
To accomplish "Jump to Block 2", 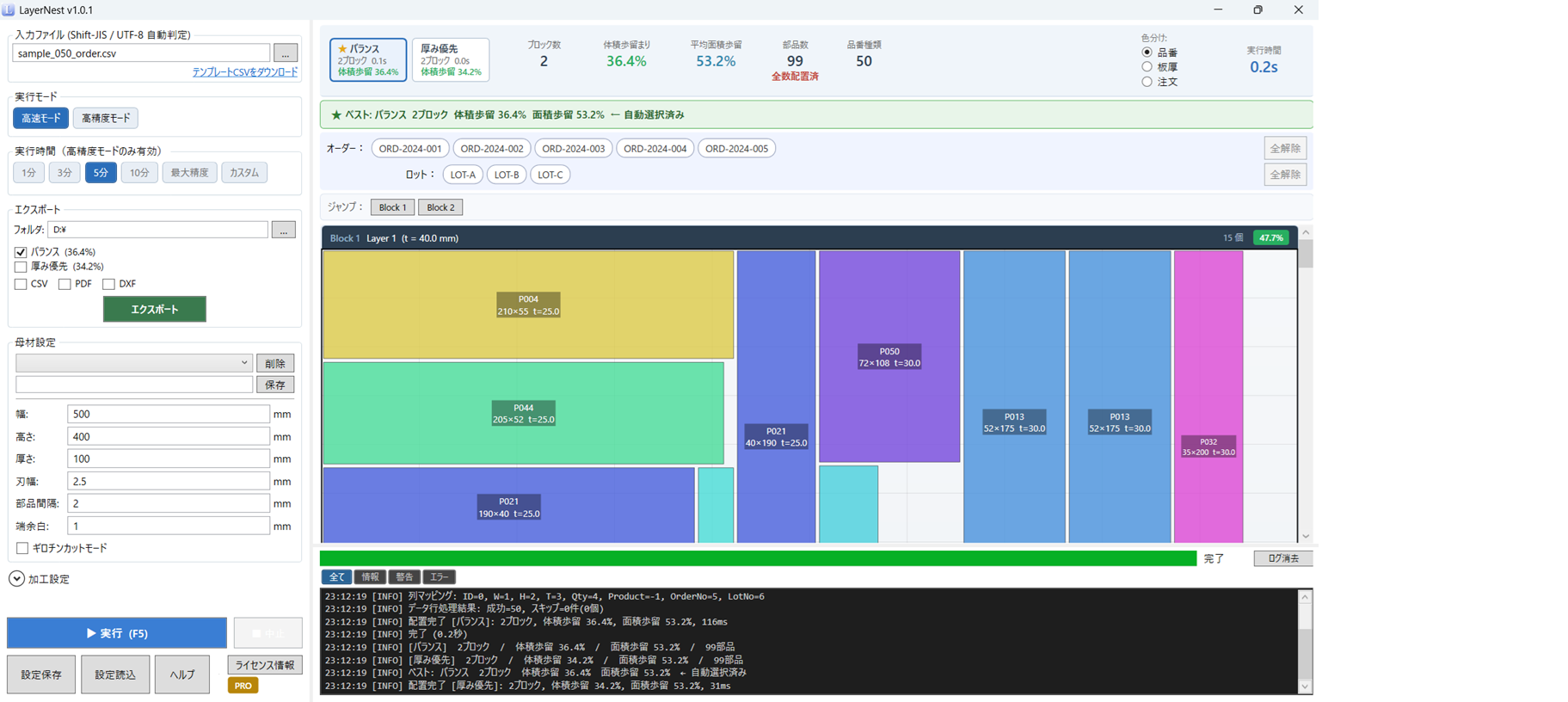I will [441, 207].
